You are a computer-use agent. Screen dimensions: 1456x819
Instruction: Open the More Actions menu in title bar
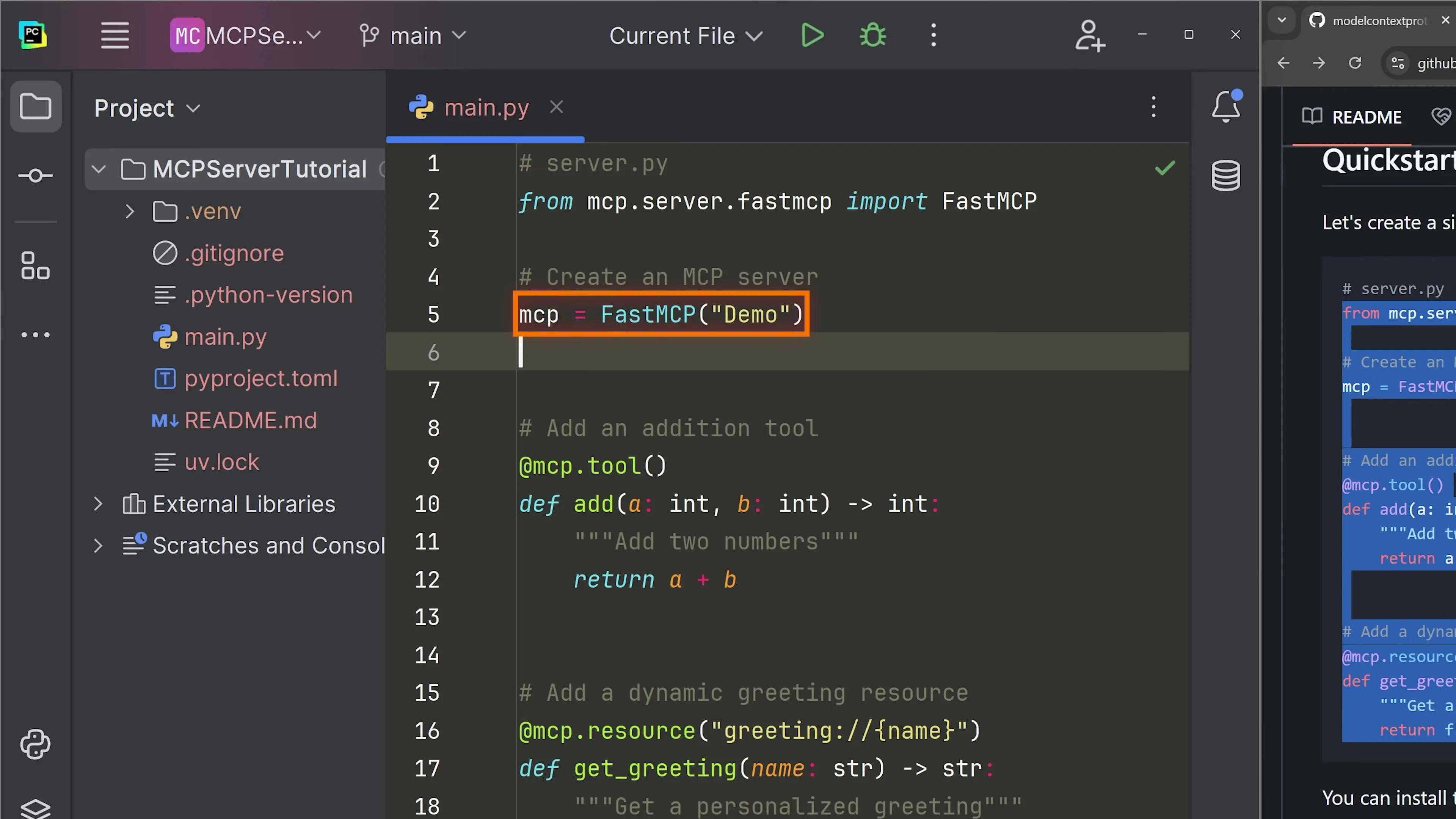pos(933,36)
